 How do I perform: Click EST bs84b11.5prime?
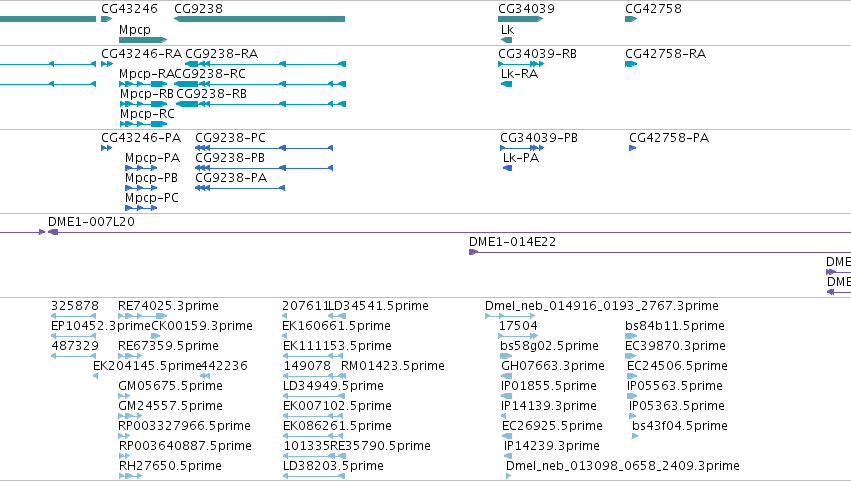[x=675, y=326]
